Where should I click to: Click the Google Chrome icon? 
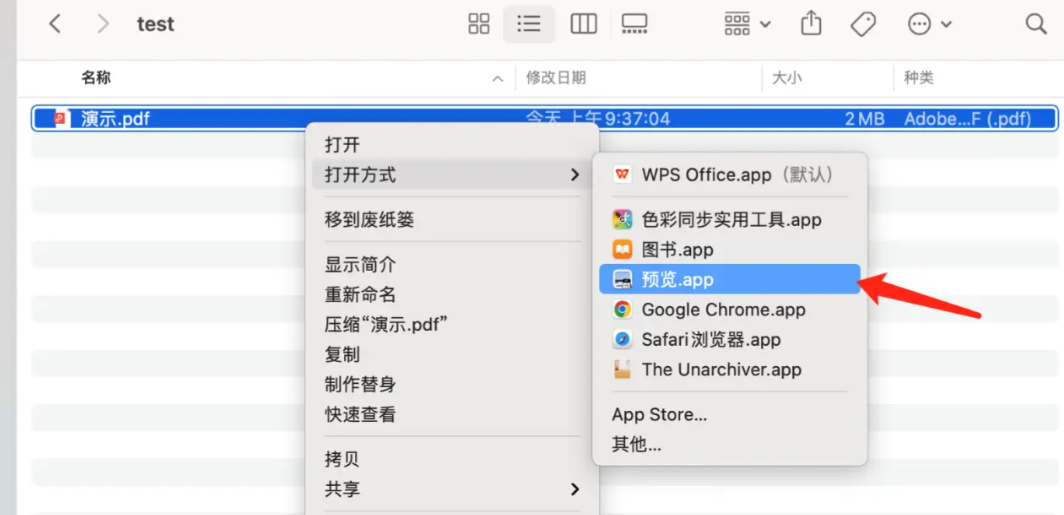pyautogui.click(x=622, y=309)
